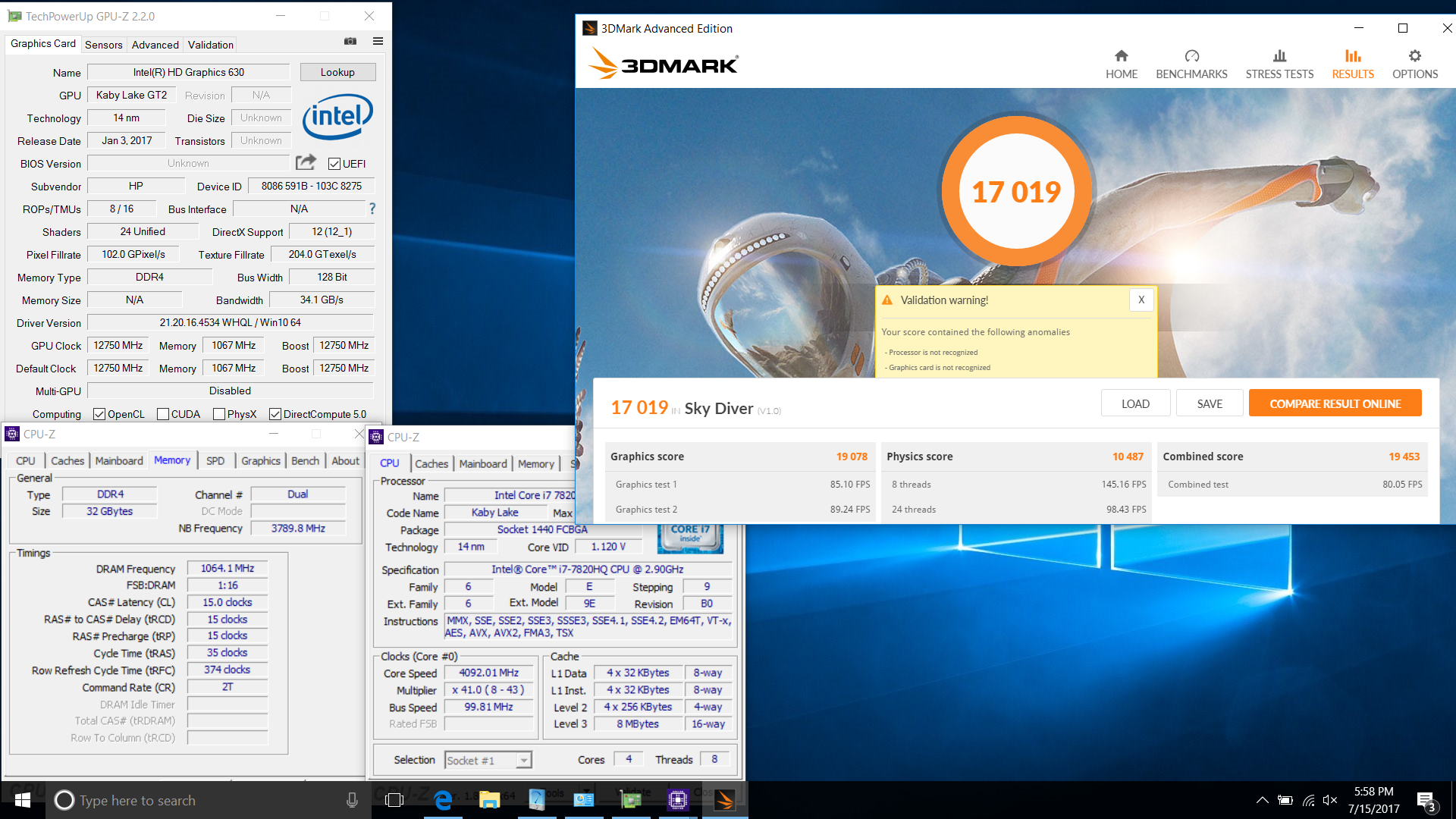
Task: Open 3DMark Results chart icon
Action: 1353,56
